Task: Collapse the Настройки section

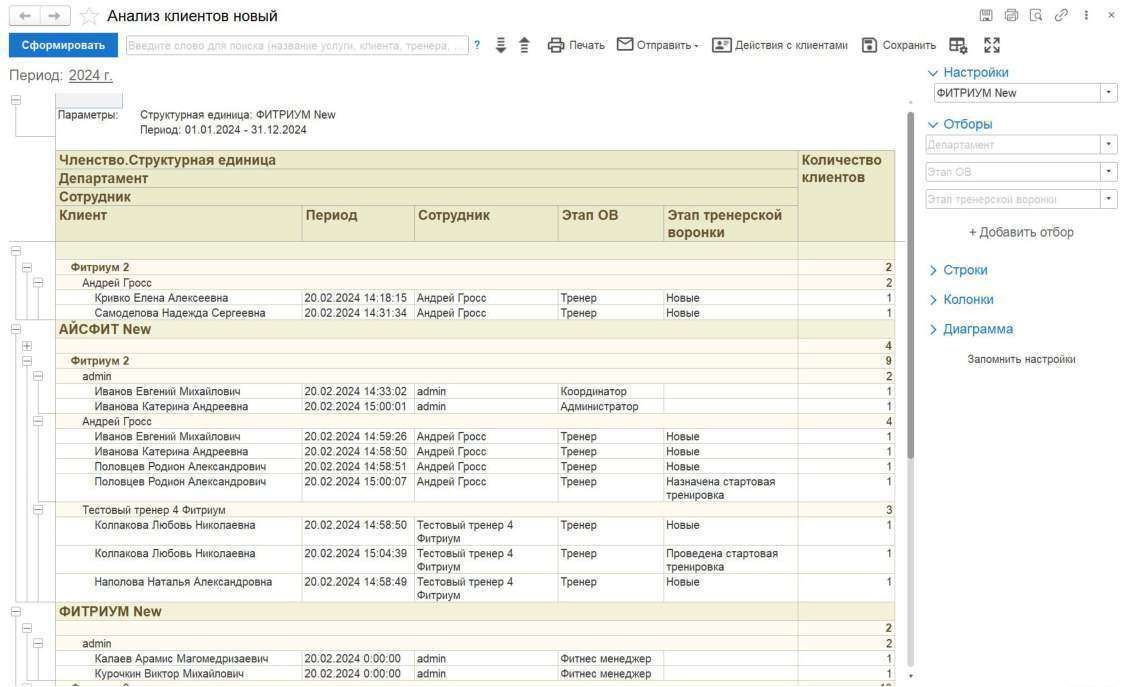Action: click(x=933, y=72)
